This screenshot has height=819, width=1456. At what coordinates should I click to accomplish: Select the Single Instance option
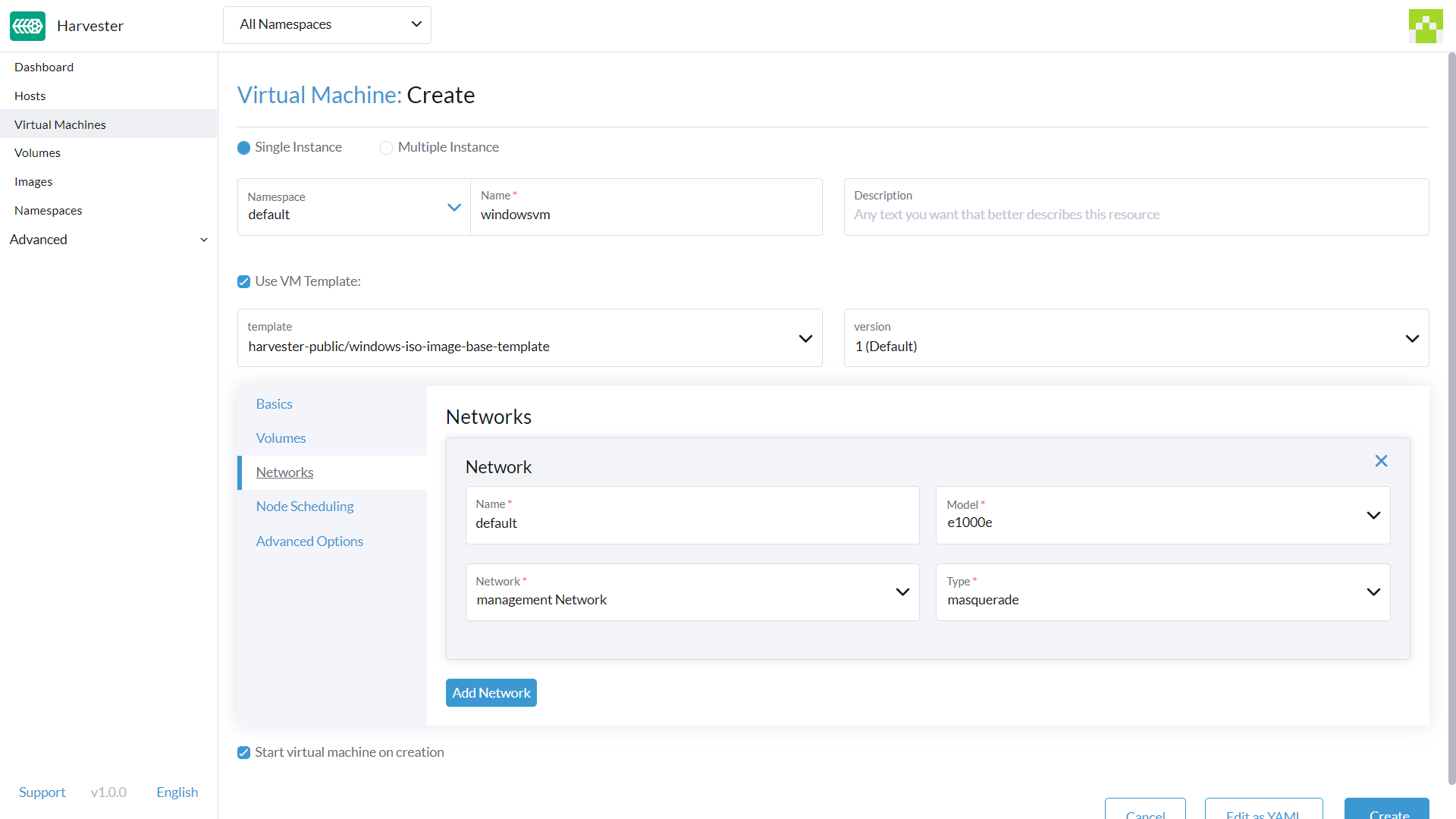243,147
